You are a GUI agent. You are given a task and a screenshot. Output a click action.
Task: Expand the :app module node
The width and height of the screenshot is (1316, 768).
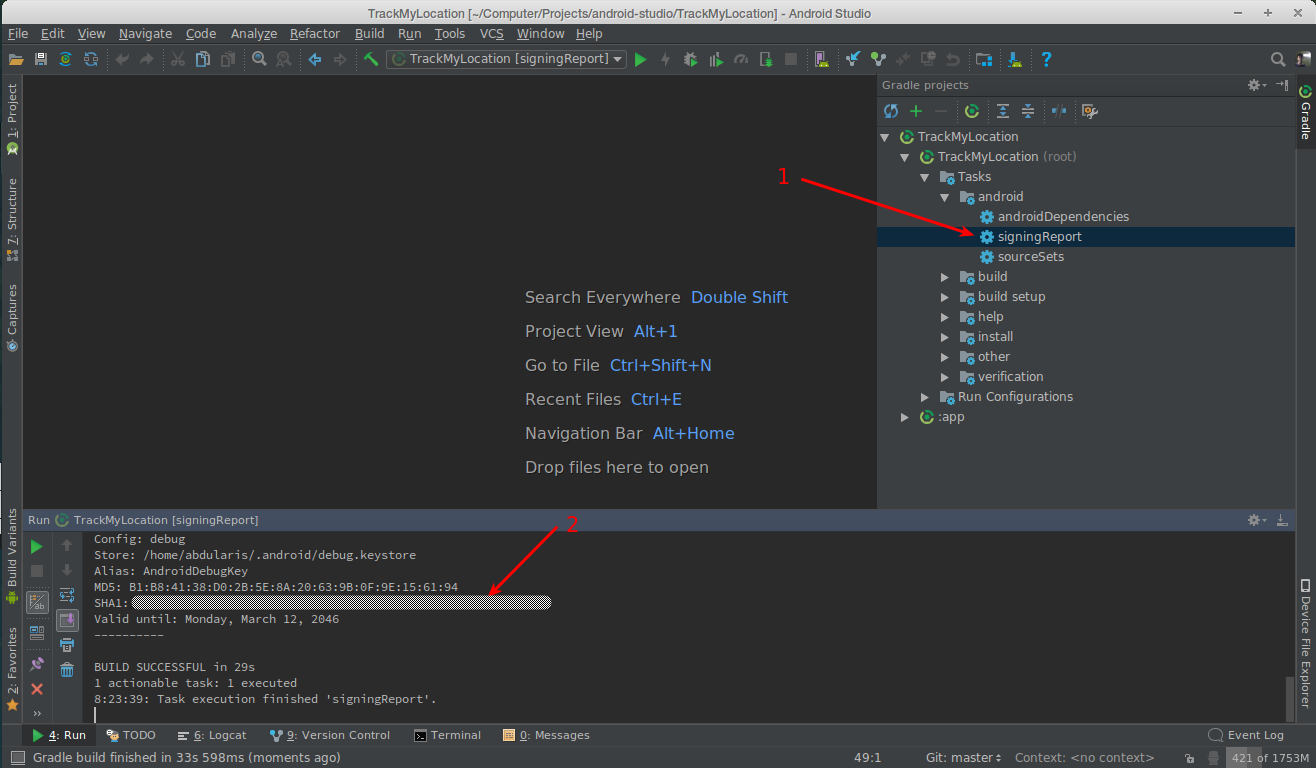point(904,417)
